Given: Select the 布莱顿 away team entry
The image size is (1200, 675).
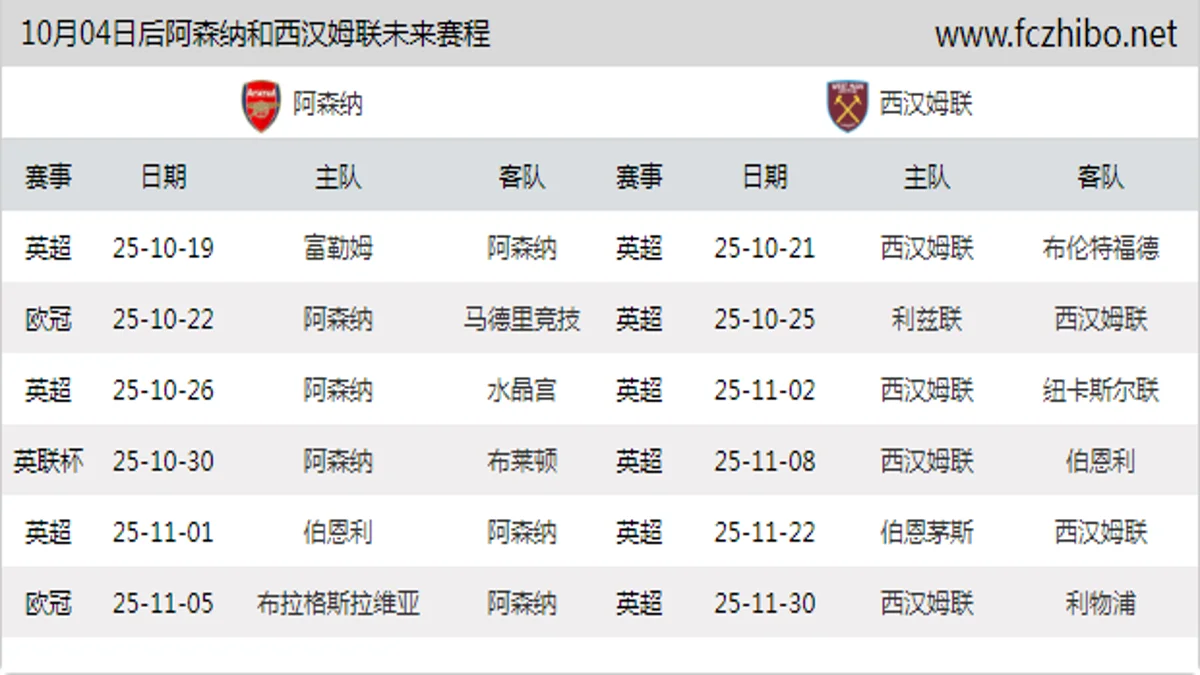Looking at the screenshot, I should pyautogui.click(x=521, y=461).
